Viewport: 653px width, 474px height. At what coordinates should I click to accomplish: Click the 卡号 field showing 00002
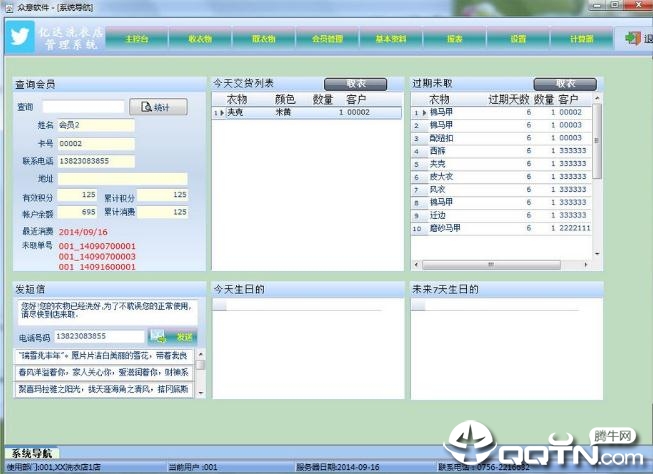[x=96, y=143]
